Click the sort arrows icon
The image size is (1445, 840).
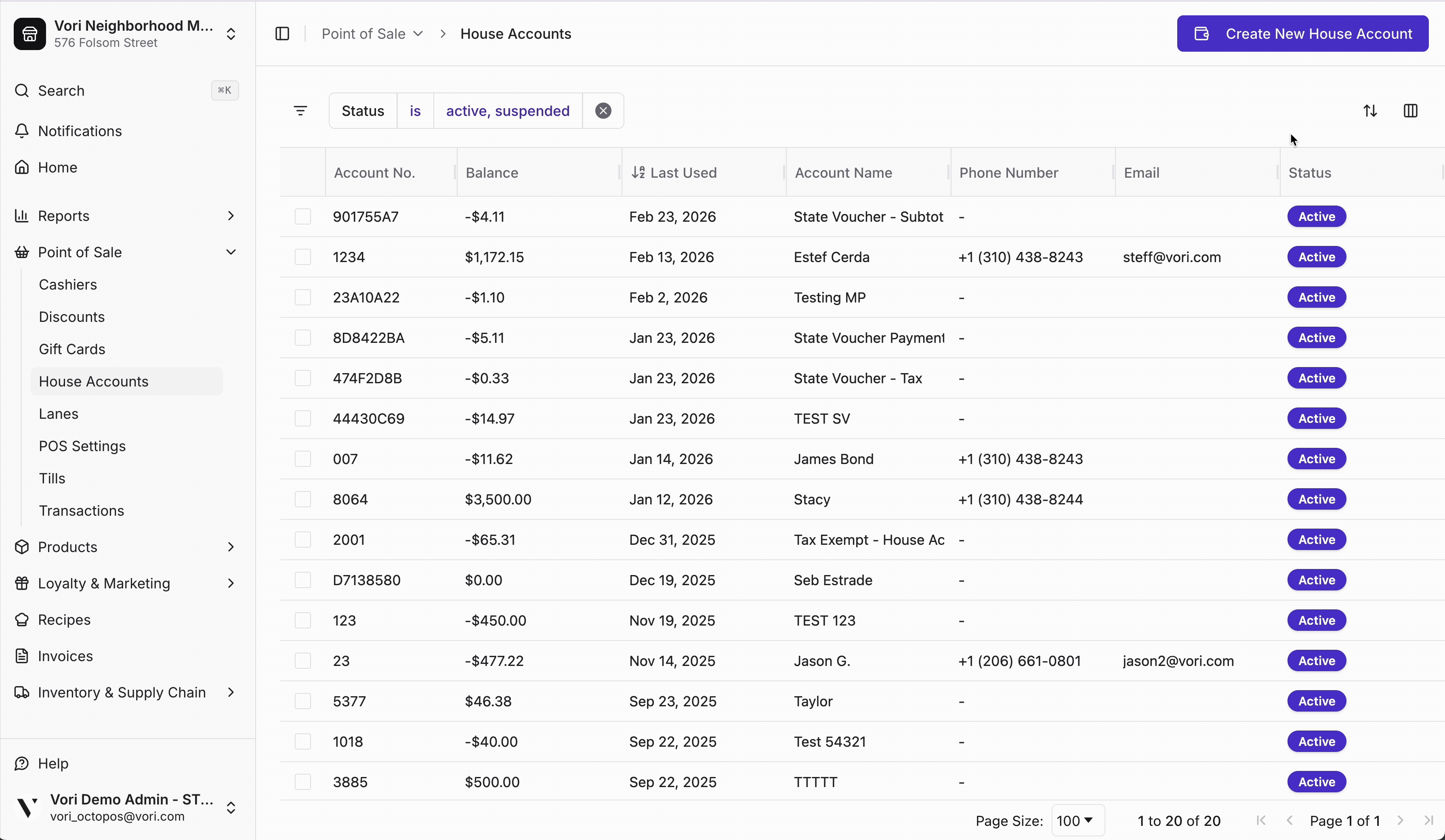click(1370, 111)
